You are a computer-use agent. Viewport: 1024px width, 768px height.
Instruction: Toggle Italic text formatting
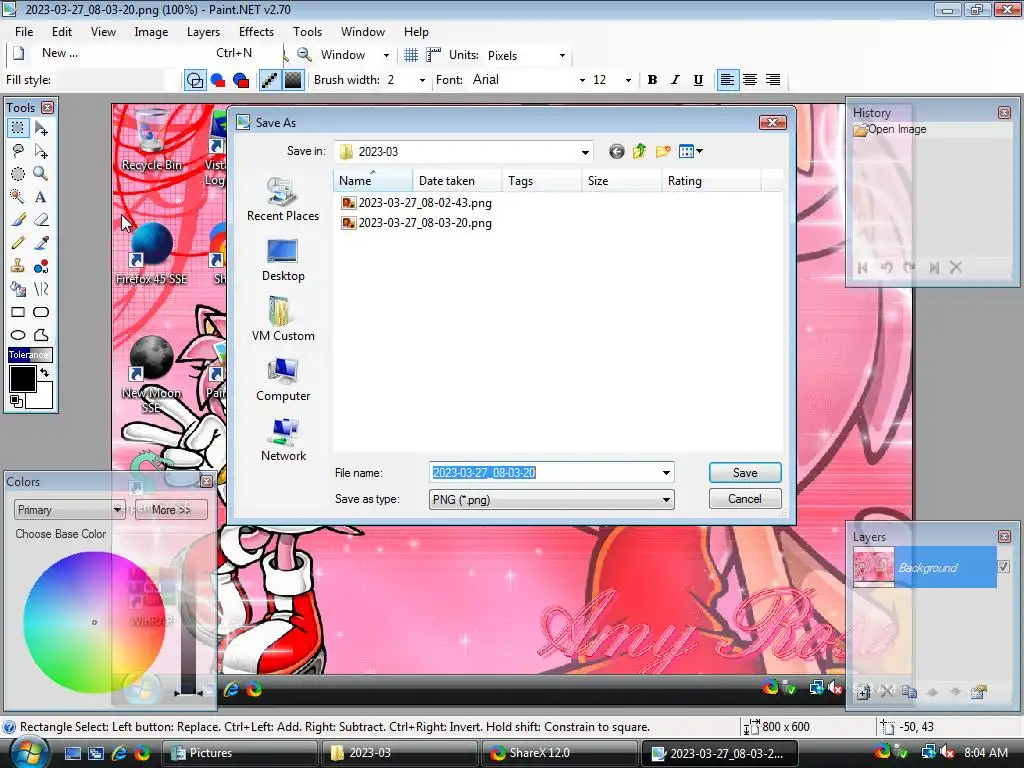point(675,80)
